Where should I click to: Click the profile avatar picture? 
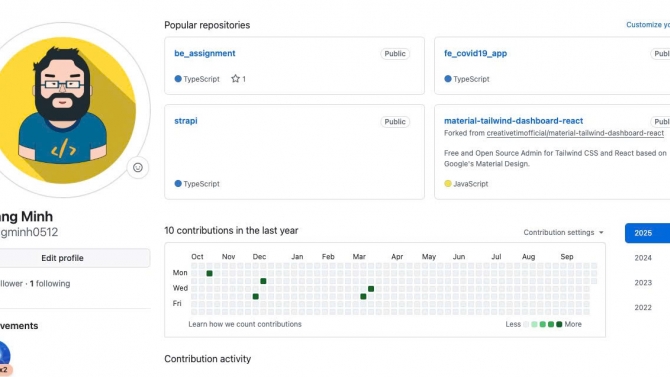[62, 110]
